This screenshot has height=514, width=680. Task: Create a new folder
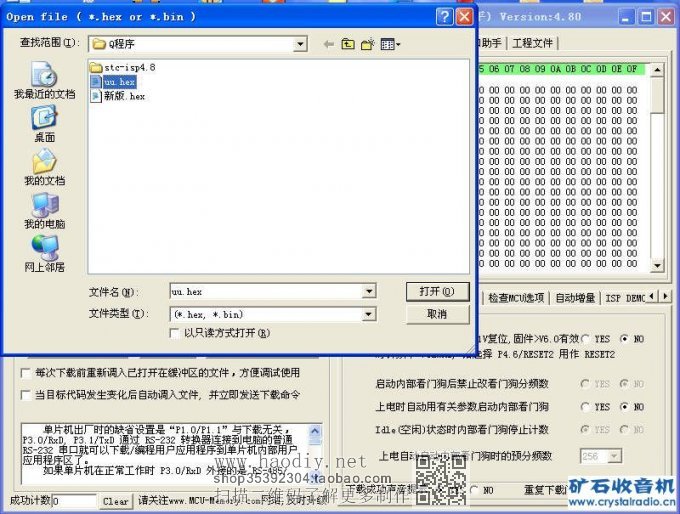click(368, 44)
